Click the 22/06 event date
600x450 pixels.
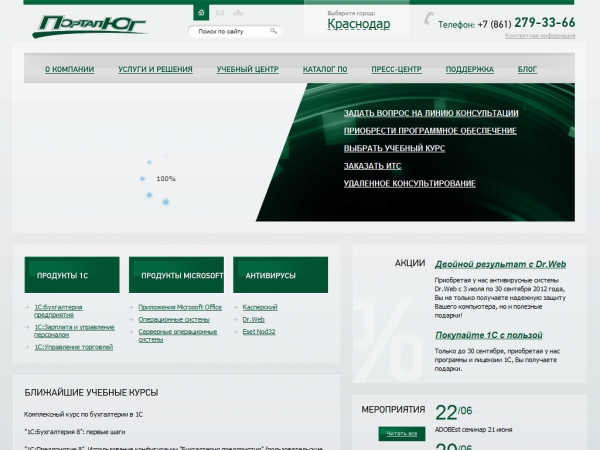[x=453, y=412]
